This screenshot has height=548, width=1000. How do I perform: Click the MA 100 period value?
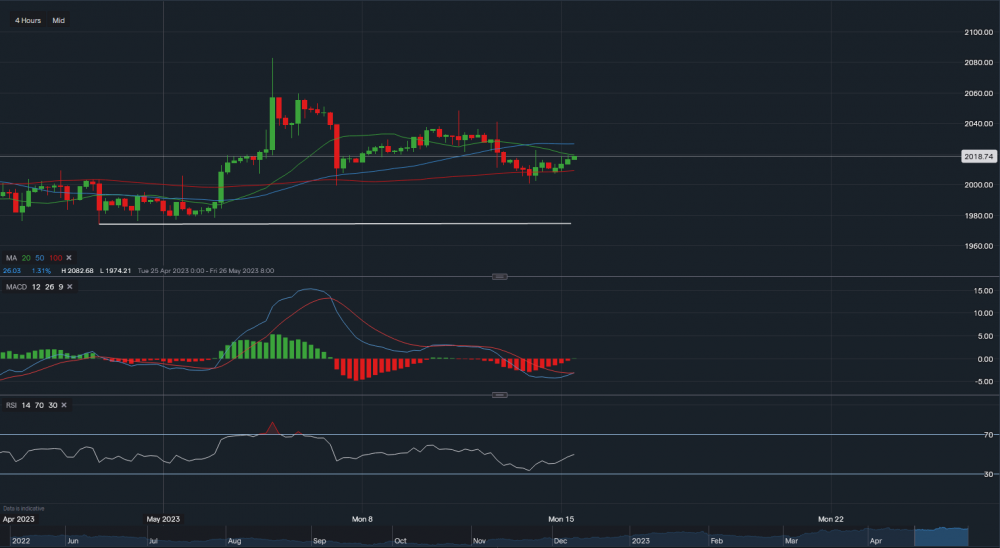pos(54,258)
